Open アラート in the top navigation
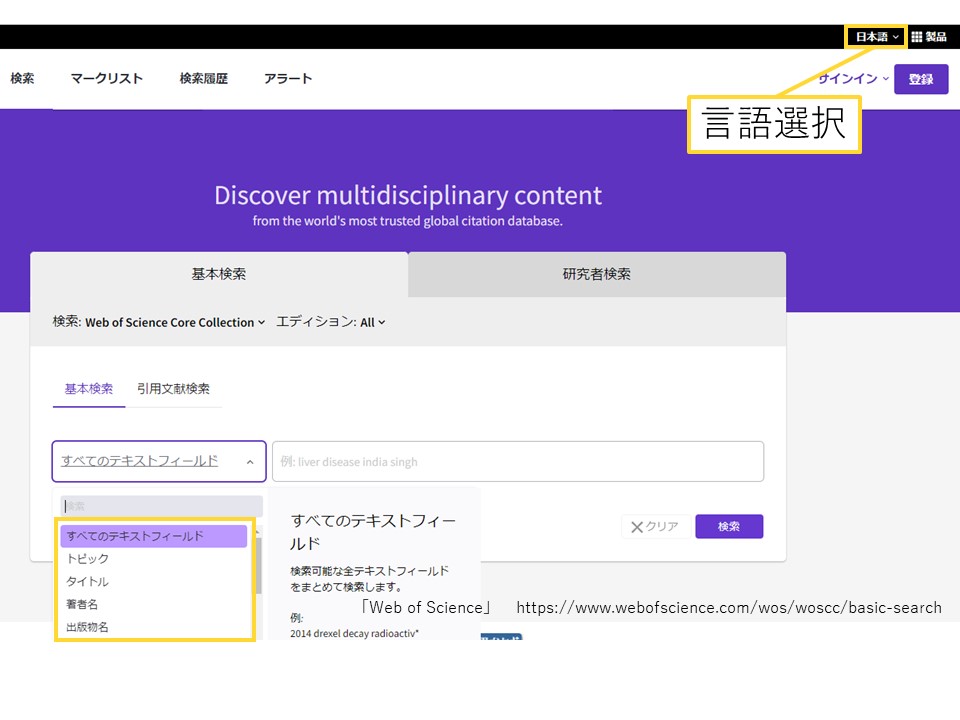The width and height of the screenshot is (960, 720). coord(288,79)
